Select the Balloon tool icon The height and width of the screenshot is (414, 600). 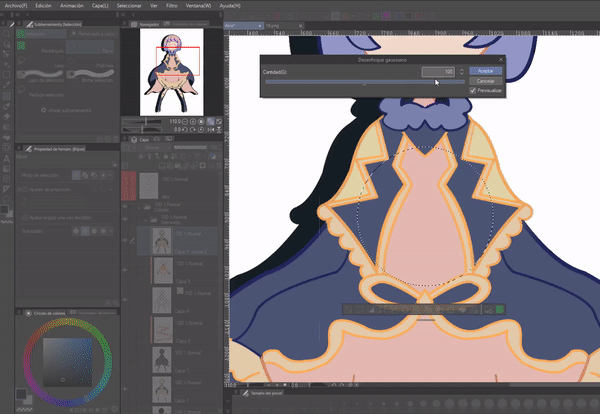6,199
